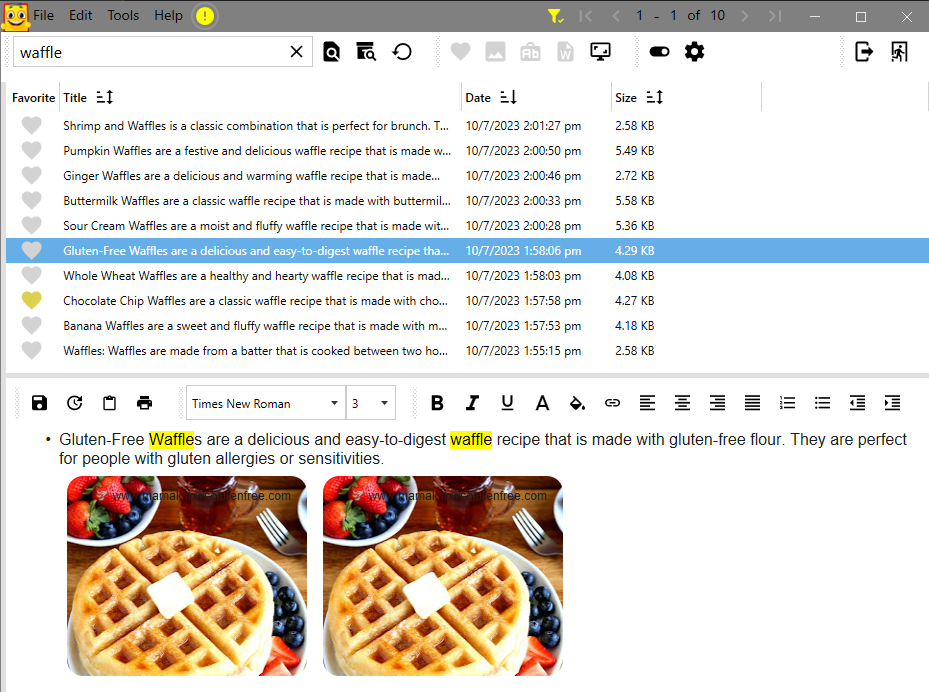Favorite the Sour Cream Waffles entry

tap(31, 225)
